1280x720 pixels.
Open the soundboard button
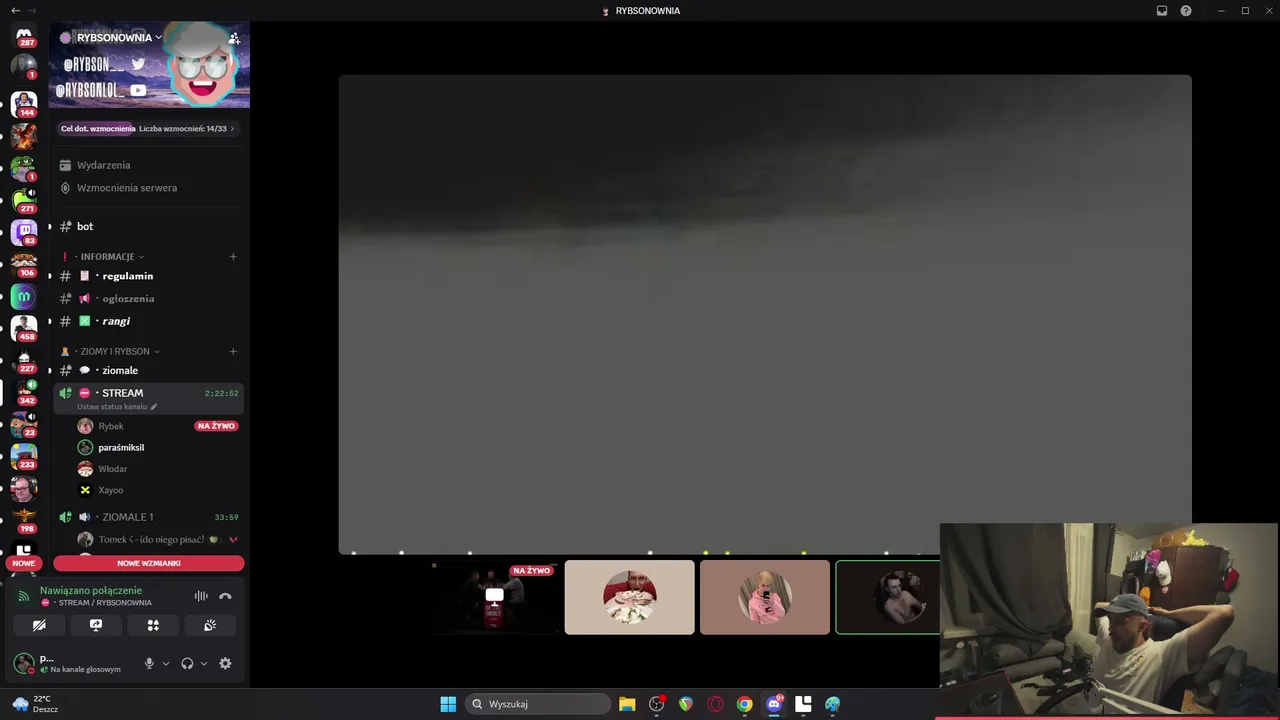210,625
